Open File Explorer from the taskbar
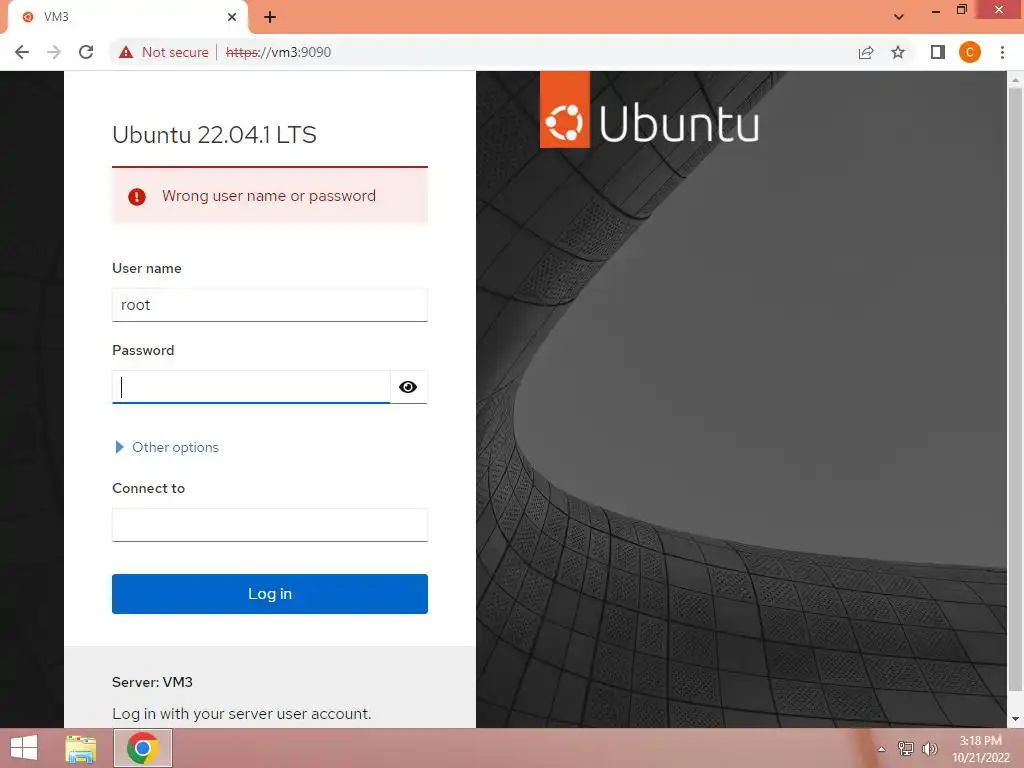1024x768 pixels. (x=81, y=748)
